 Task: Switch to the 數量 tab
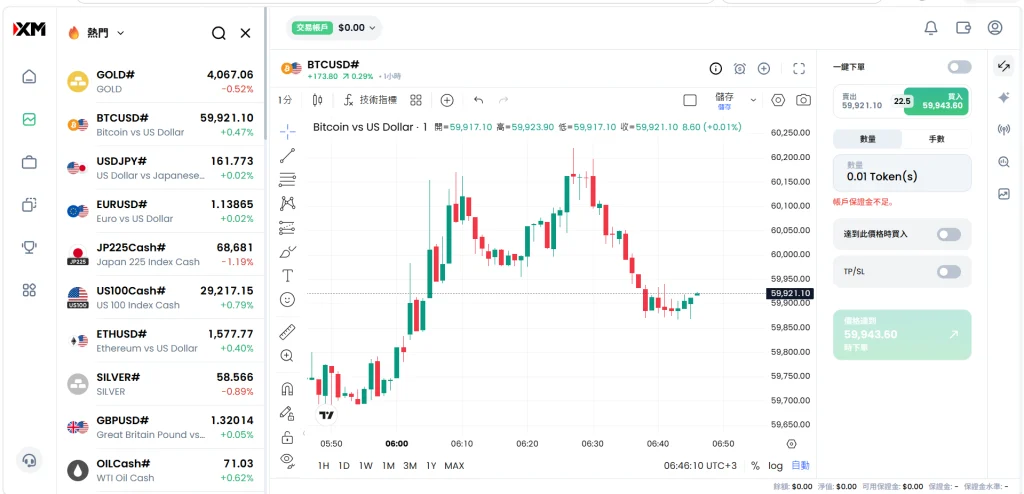pyautogui.click(x=868, y=139)
